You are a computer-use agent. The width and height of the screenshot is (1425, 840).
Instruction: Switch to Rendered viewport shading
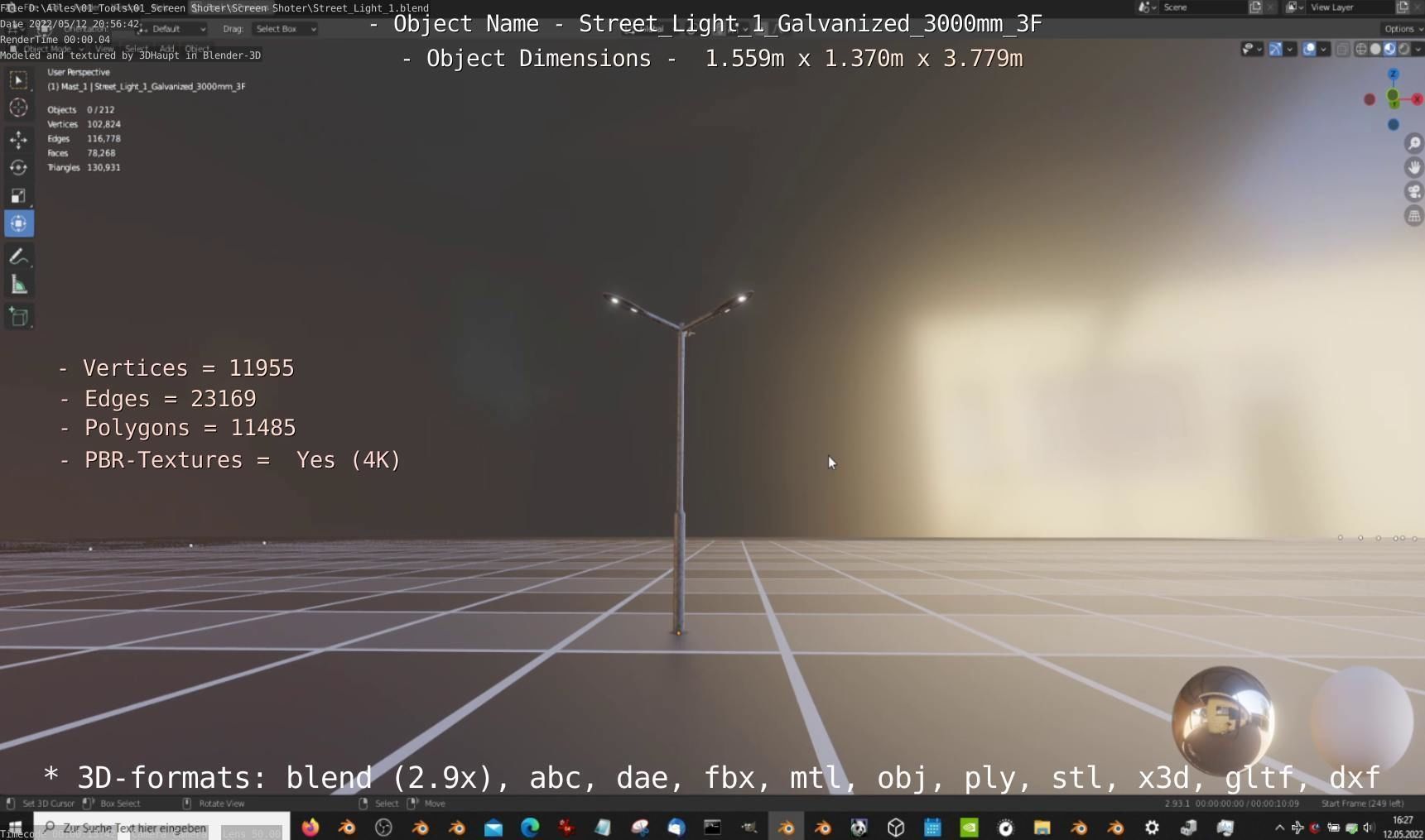tap(1403, 50)
